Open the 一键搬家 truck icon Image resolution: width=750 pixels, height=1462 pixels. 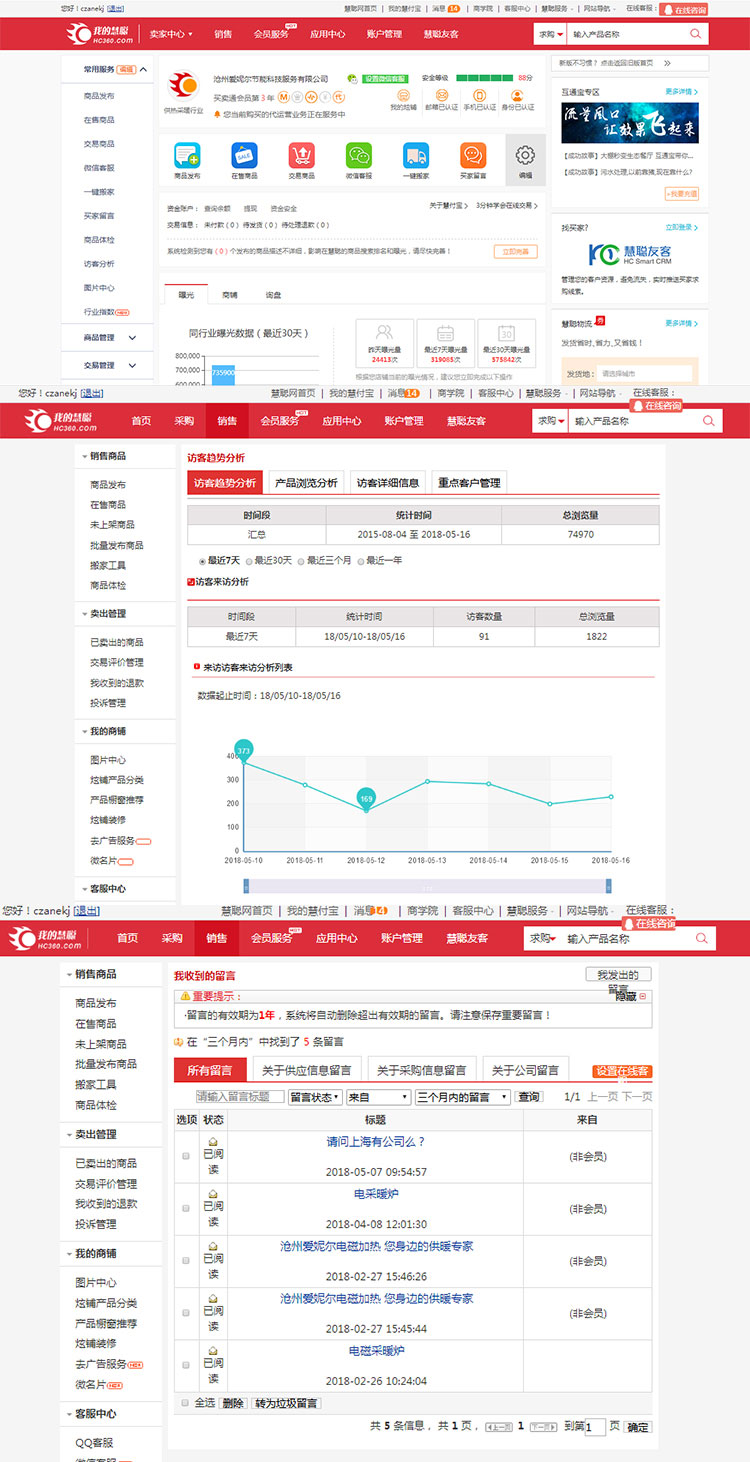coord(416,155)
